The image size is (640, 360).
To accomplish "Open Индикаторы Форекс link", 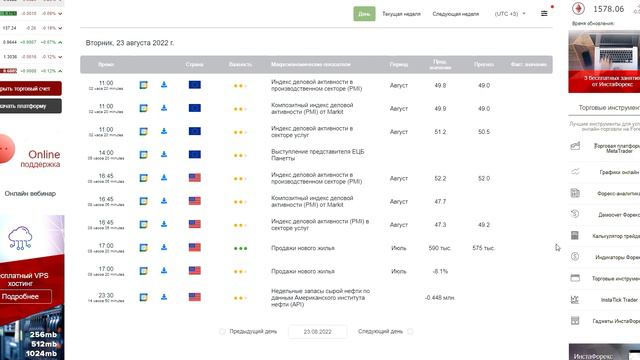I will (618, 257).
